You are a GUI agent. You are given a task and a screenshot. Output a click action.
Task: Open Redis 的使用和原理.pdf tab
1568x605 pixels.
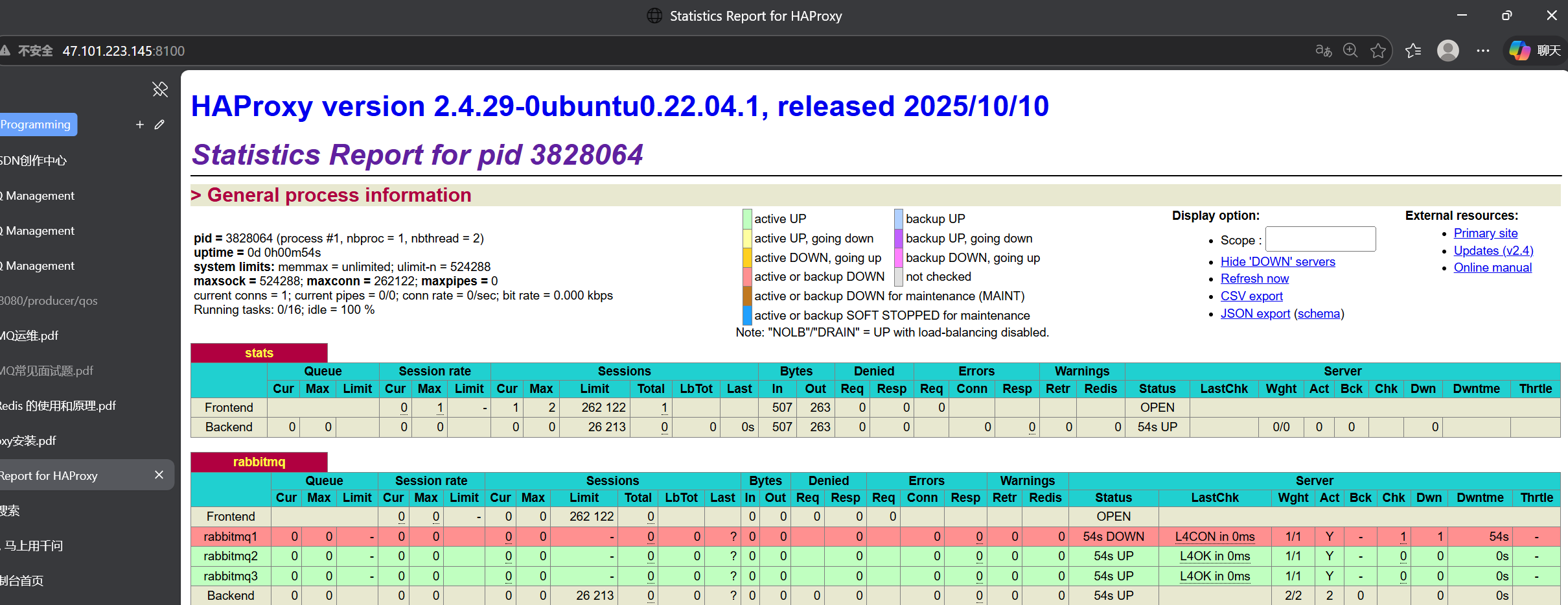coord(58,406)
